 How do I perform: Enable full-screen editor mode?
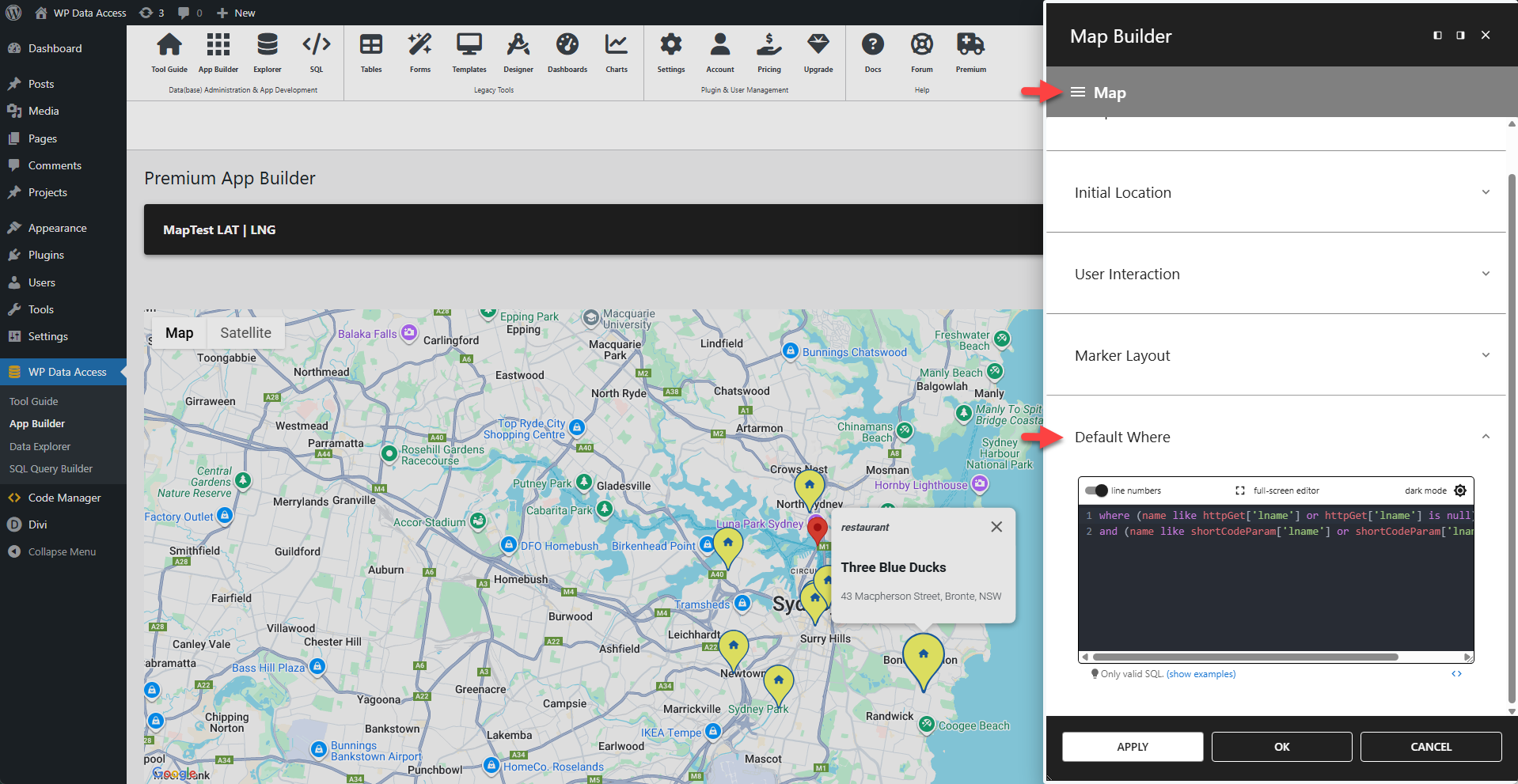[x=1239, y=490]
